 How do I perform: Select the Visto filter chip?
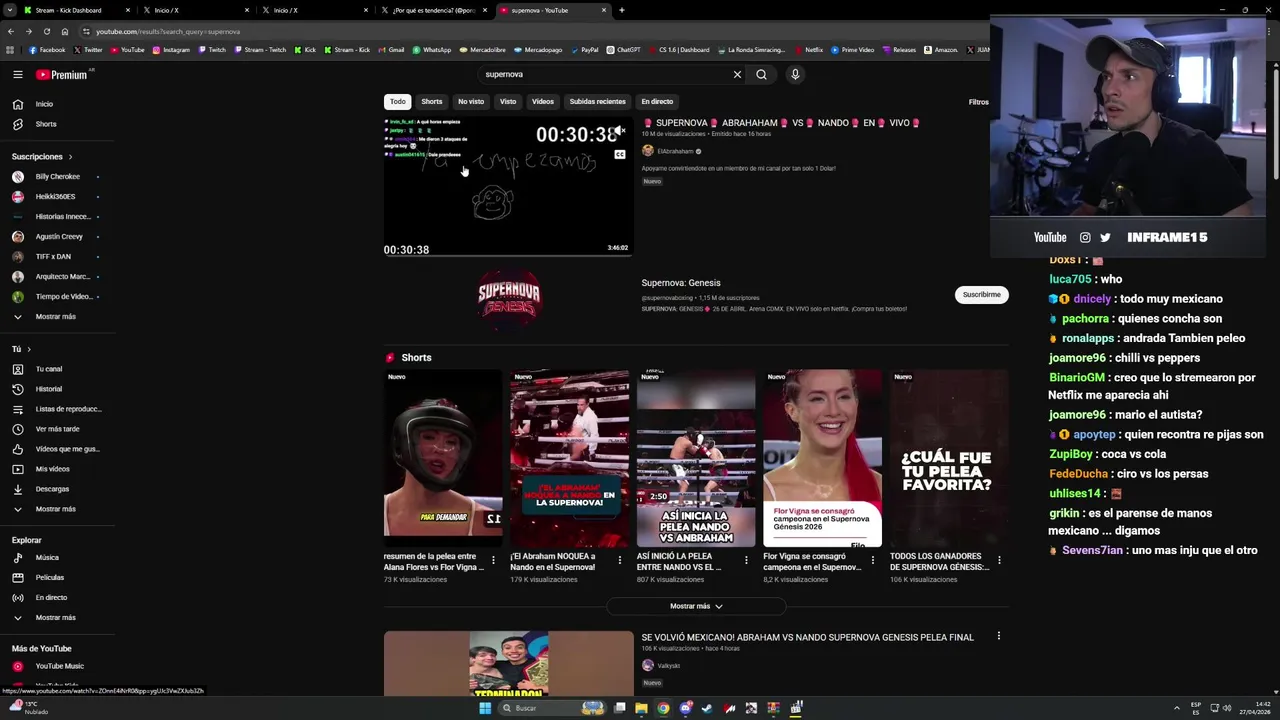coord(508,101)
